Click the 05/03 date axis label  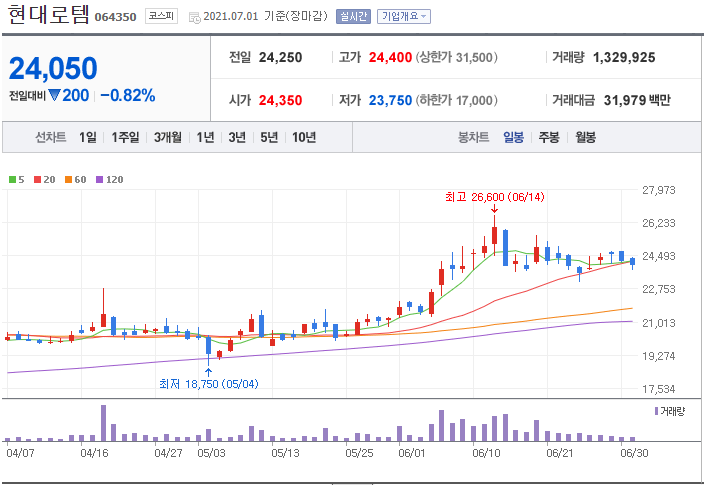pos(211,453)
